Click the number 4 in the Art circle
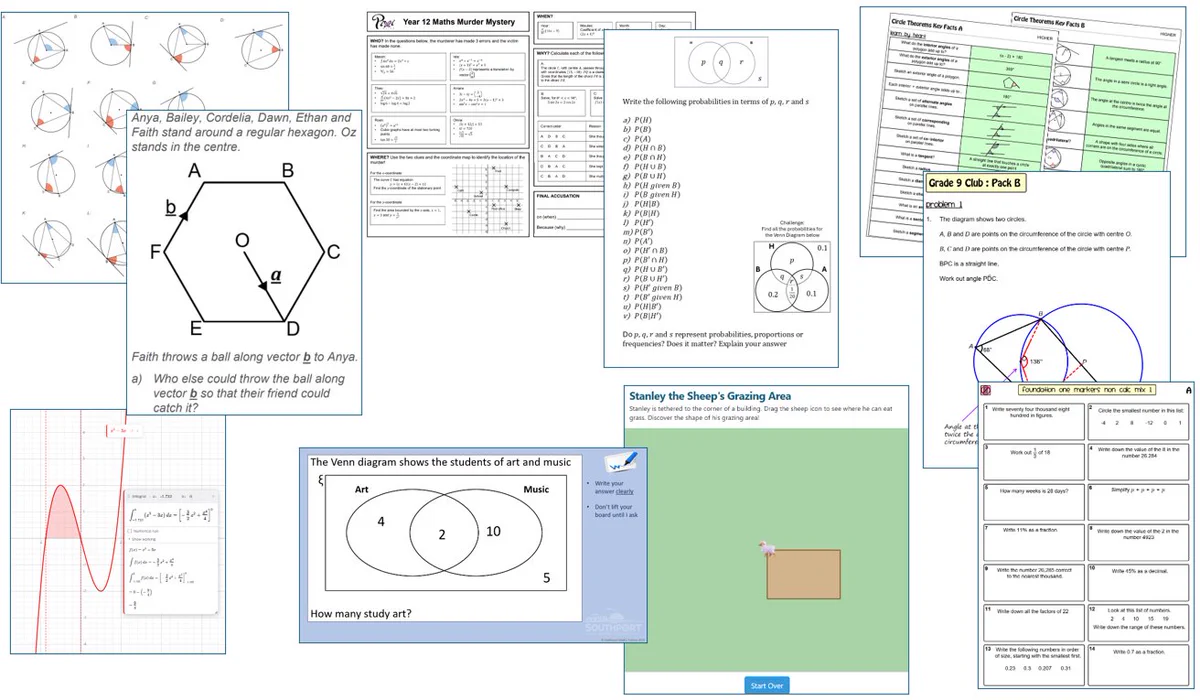The width and height of the screenshot is (1200, 700). (x=381, y=521)
